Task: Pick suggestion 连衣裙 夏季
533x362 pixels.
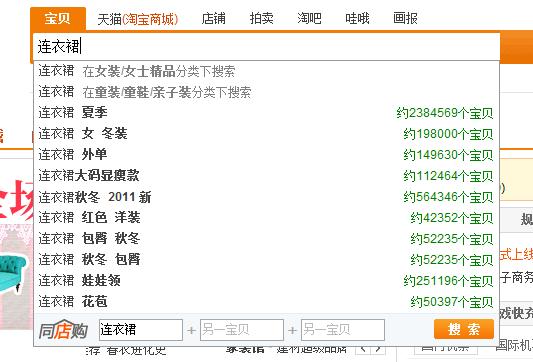Action: pos(266,113)
